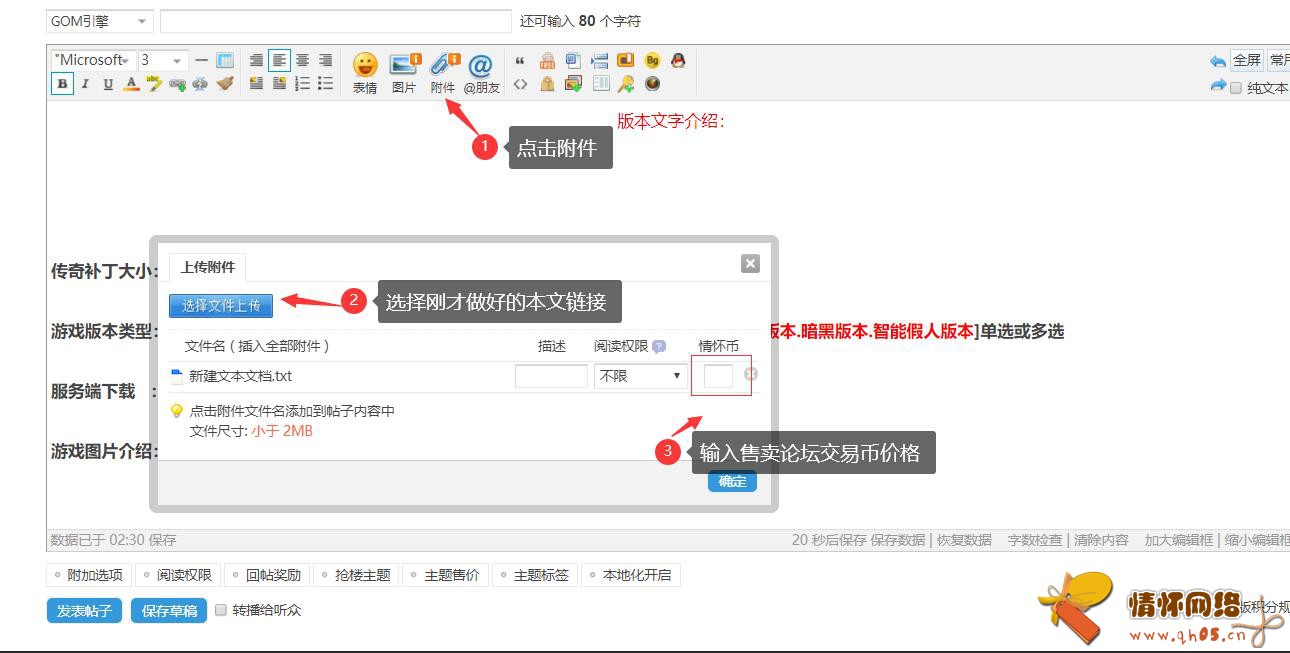Click the 情怀币 price input field
The width and height of the screenshot is (1290, 653).
click(718, 376)
